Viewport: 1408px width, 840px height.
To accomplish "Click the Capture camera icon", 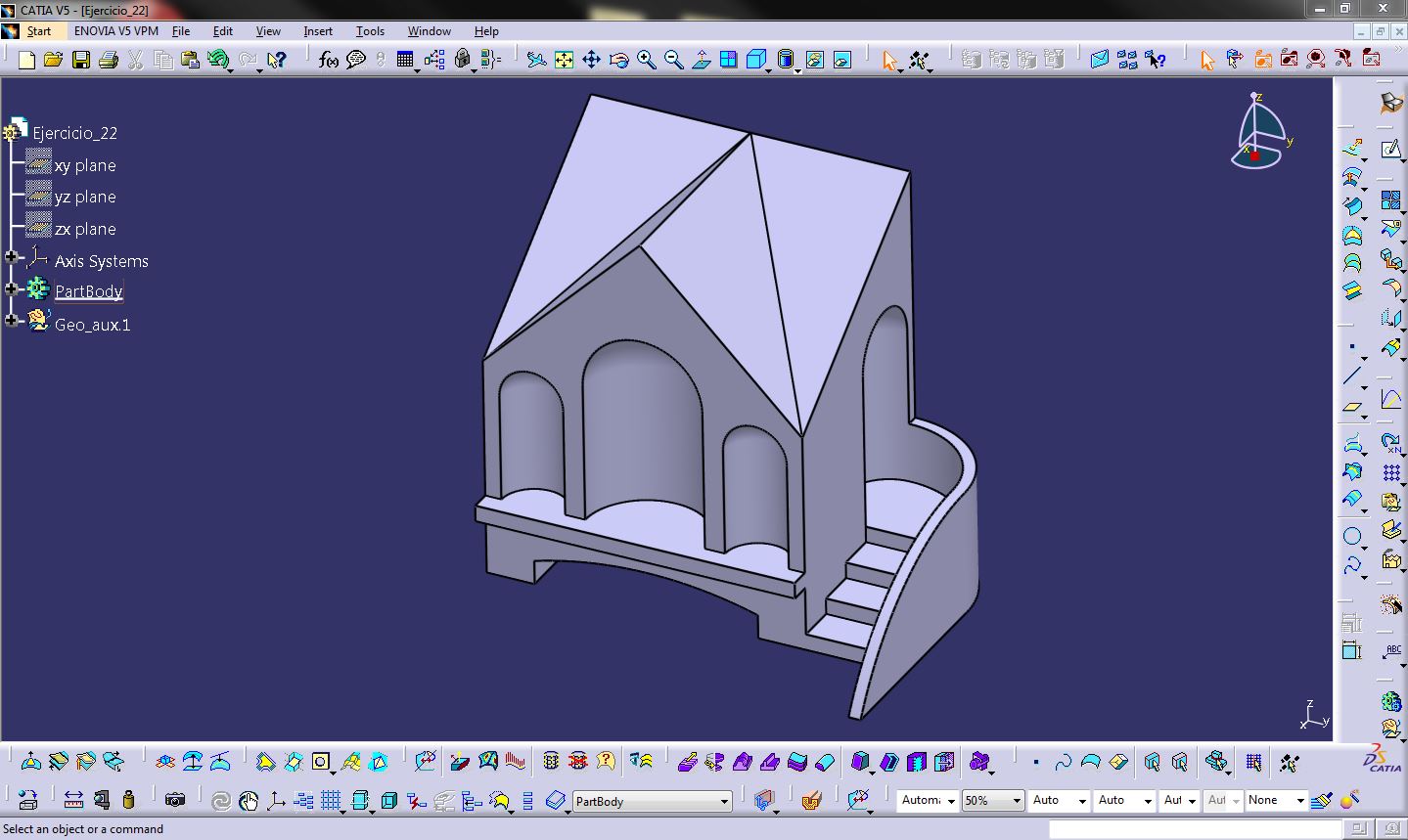I will (x=174, y=800).
